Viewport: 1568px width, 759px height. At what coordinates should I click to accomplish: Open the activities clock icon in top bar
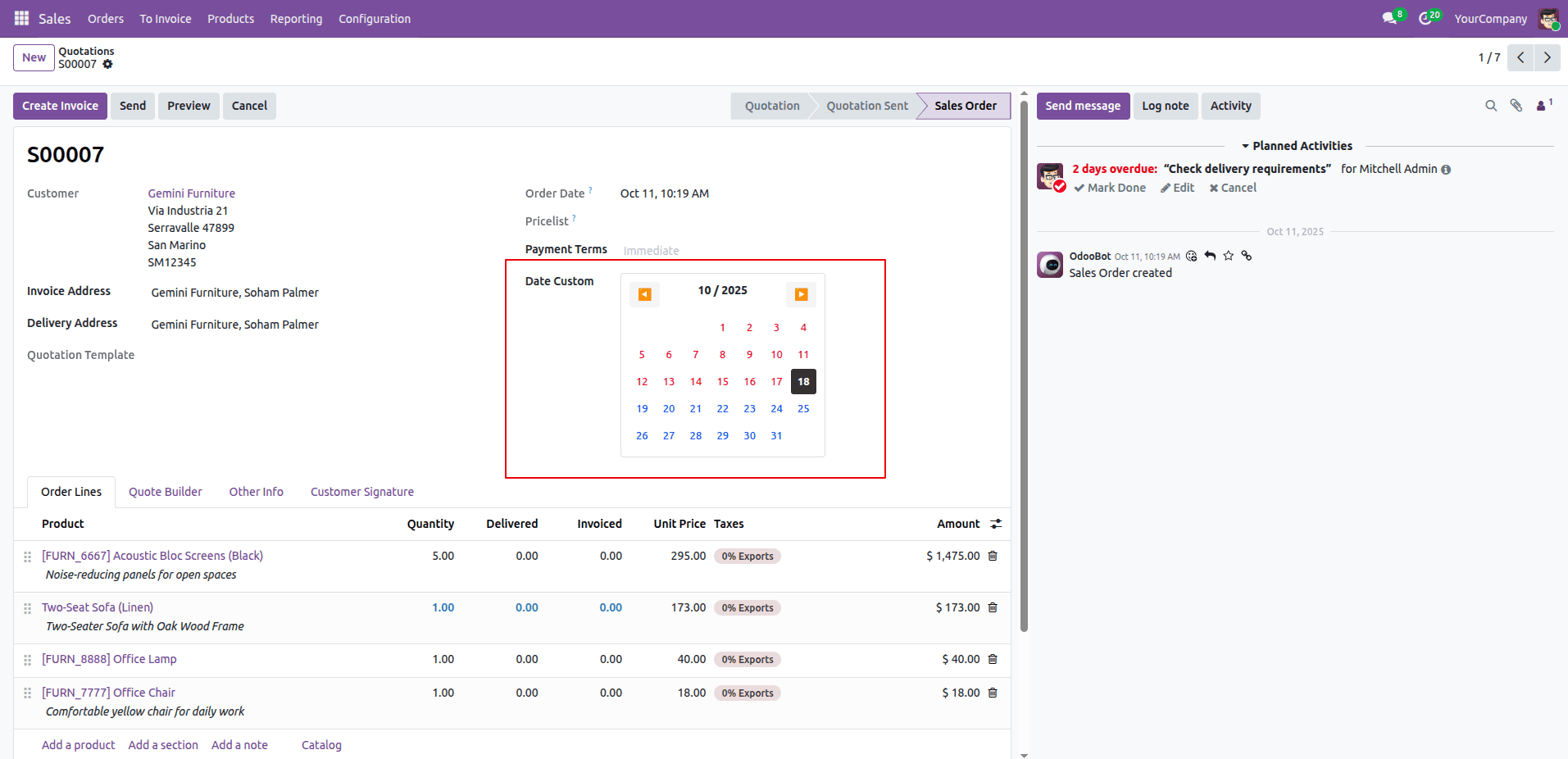pos(1428,18)
